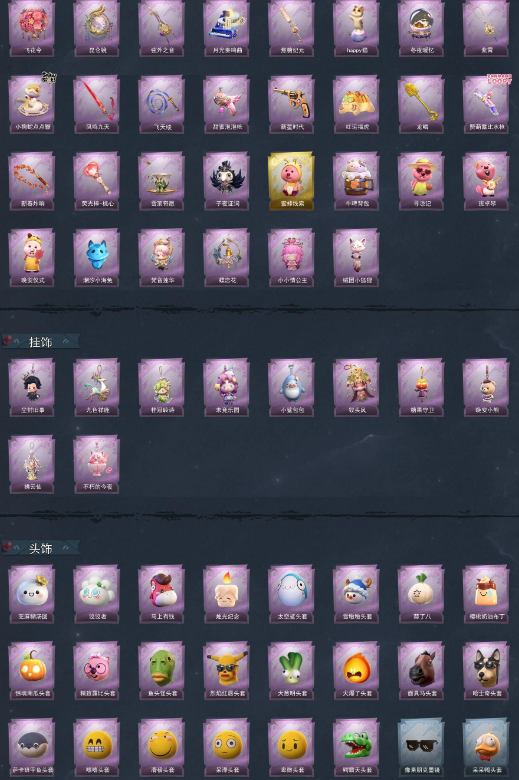Viewport: 519px width, 780px height.
Task: Choose the blue shark pendant charm
Action: [292, 388]
